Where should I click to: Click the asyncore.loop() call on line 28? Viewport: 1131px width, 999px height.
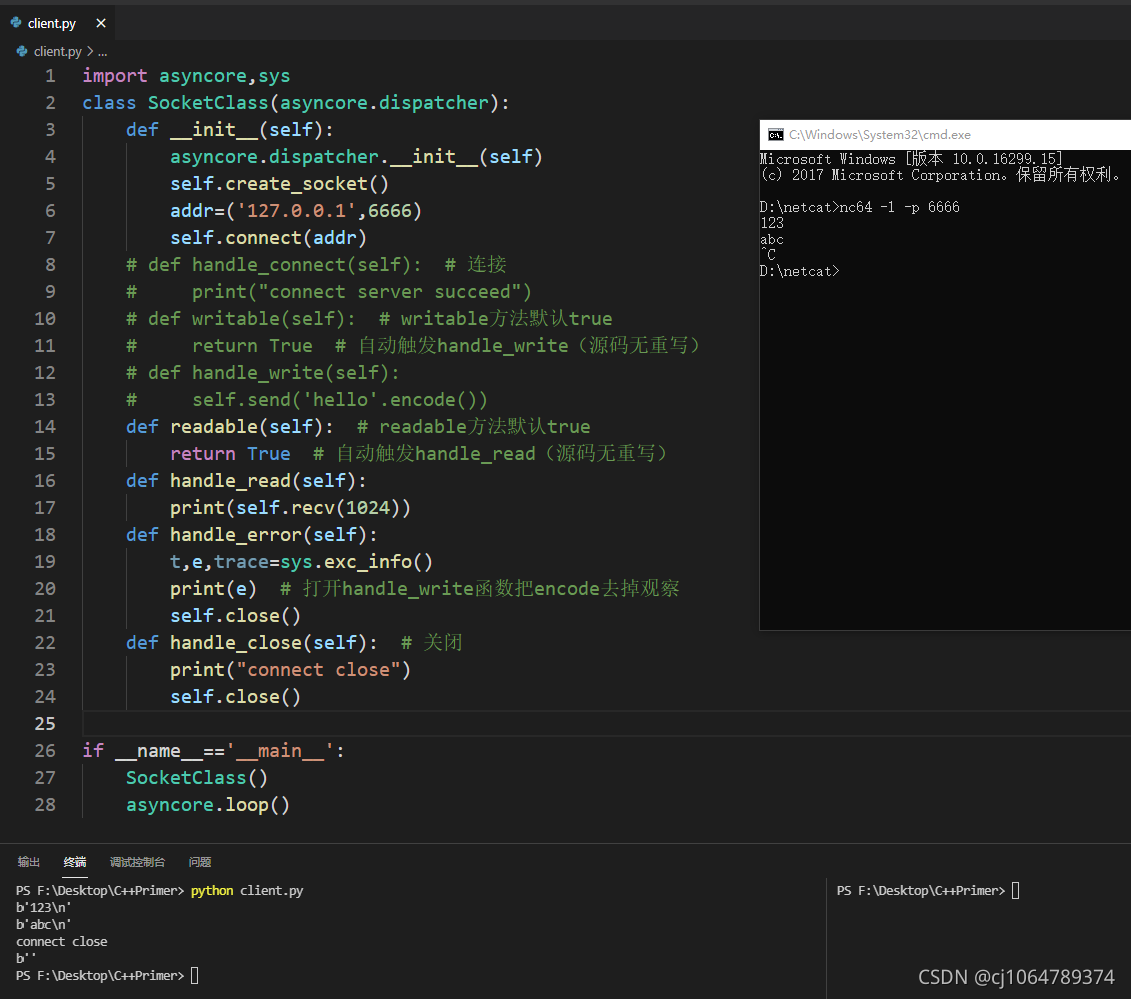tap(207, 804)
